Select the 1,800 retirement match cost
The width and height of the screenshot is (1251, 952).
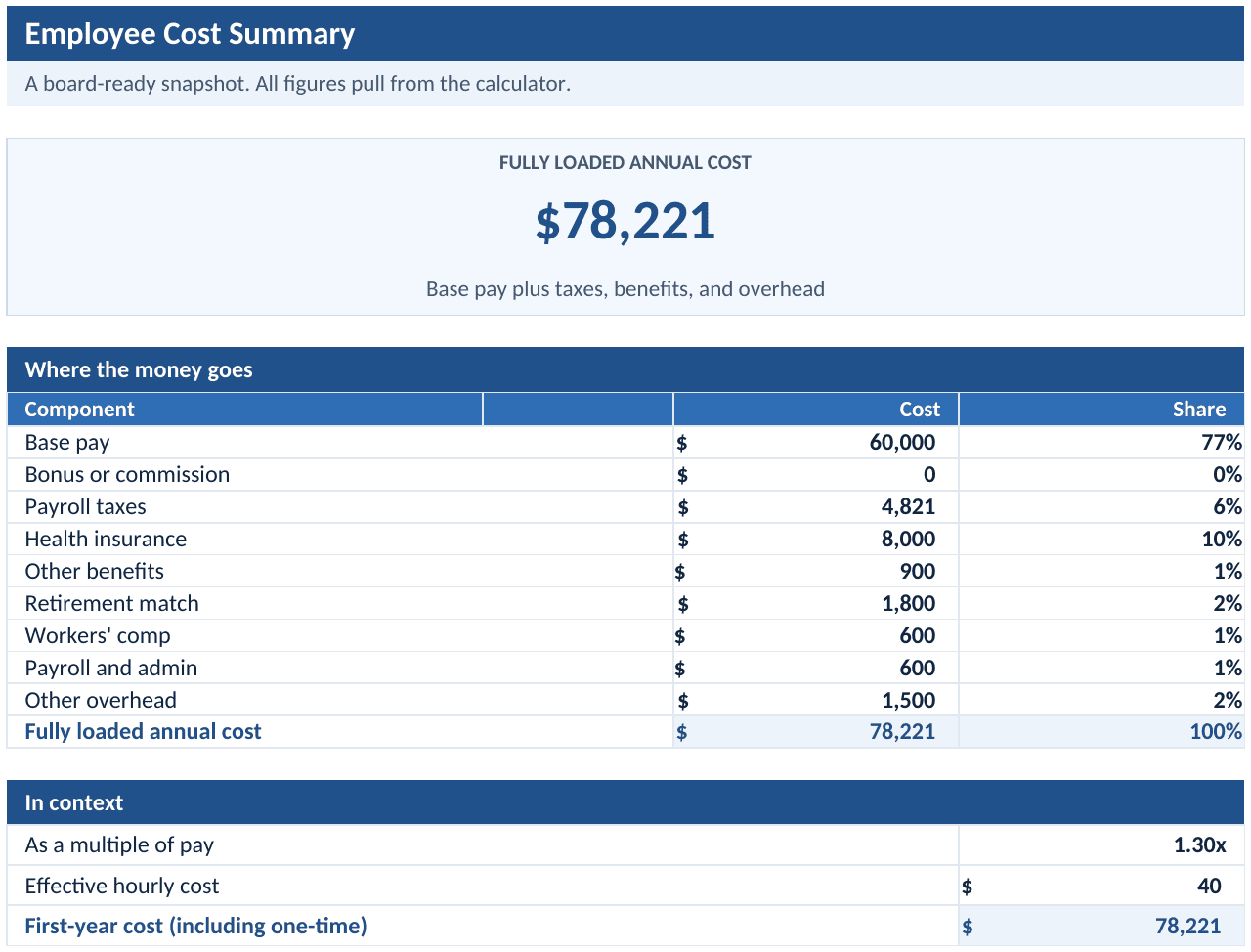point(816,603)
